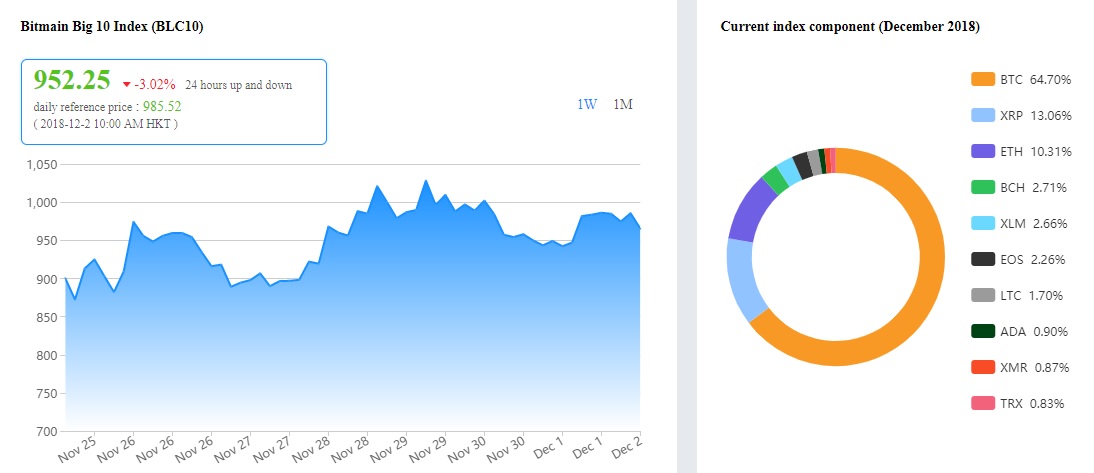The height and width of the screenshot is (473, 1094).
Task: Click the daily reference price 985.52
Action: [162, 106]
